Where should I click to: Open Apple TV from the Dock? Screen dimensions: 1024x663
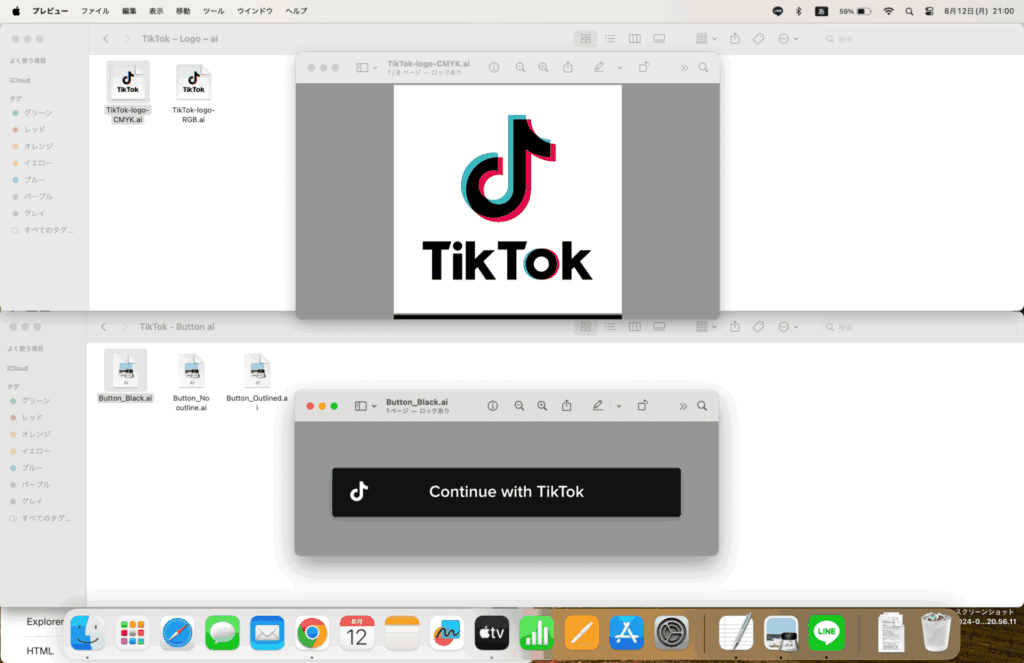point(491,632)
